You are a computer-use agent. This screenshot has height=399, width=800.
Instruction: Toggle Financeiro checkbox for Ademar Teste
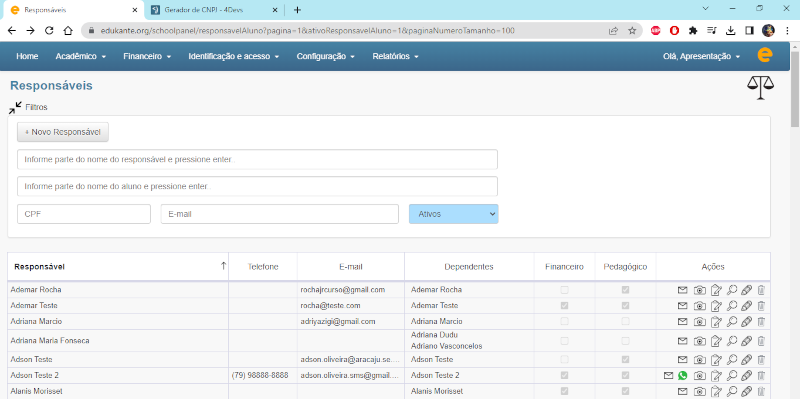coord(564,306)
